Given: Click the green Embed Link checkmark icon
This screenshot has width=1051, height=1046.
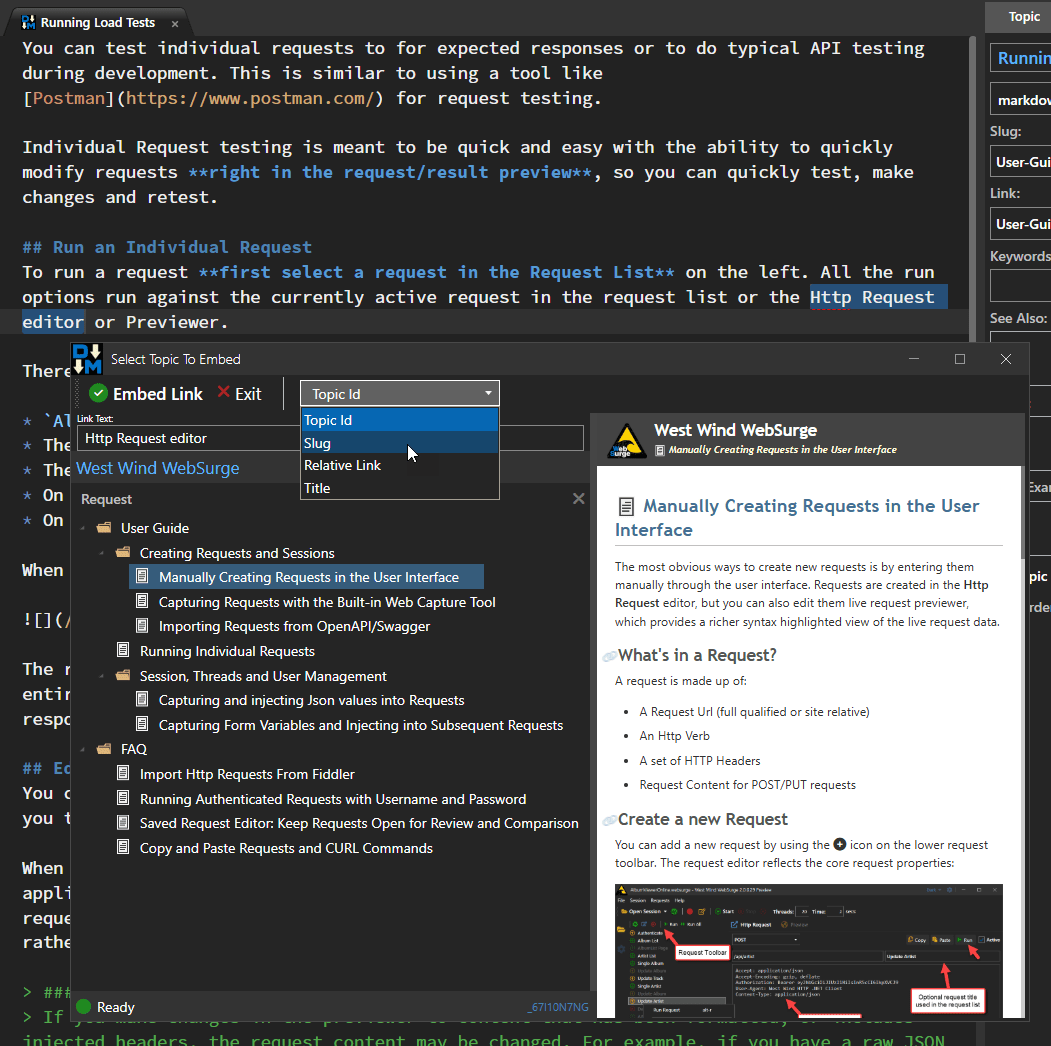Looking at the screenshot, I should (x=99, y=393).
